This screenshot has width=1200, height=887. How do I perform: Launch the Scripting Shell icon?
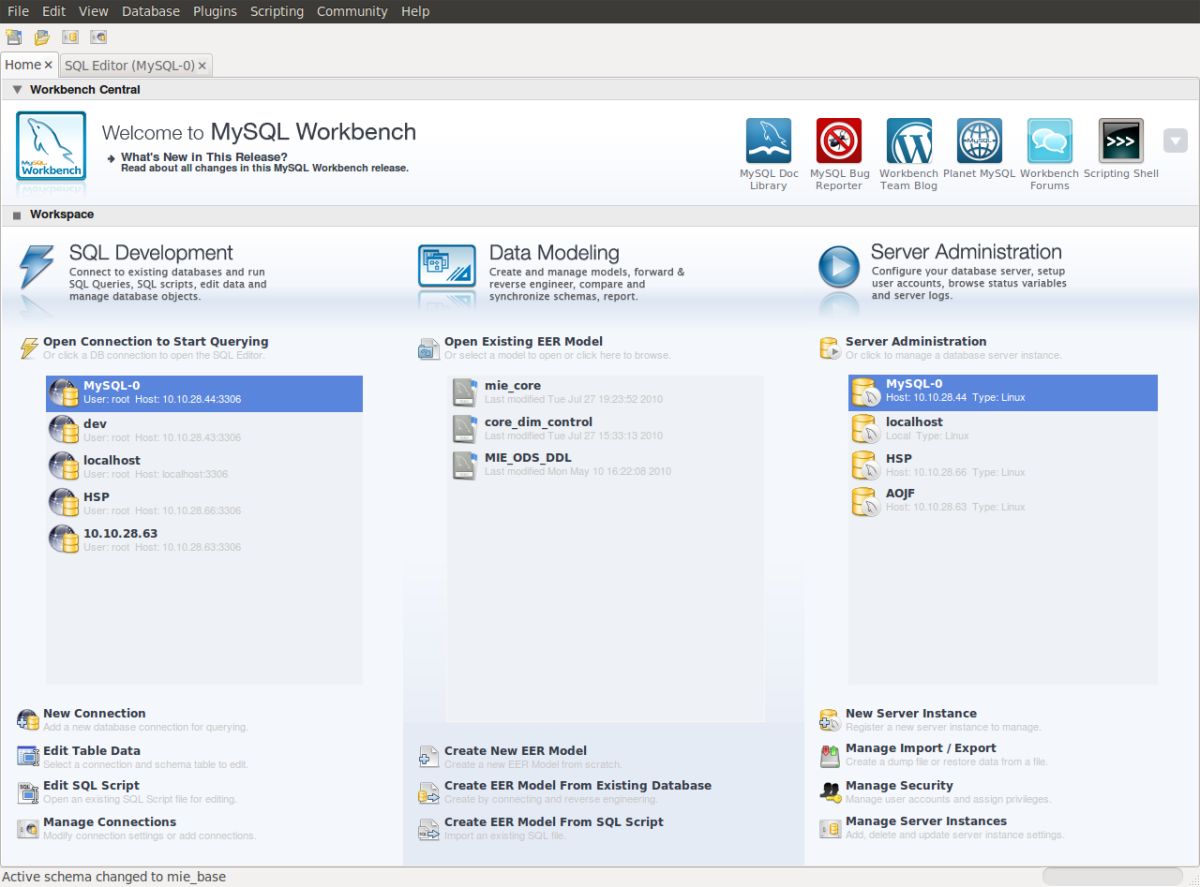(x=1121, y=140)
